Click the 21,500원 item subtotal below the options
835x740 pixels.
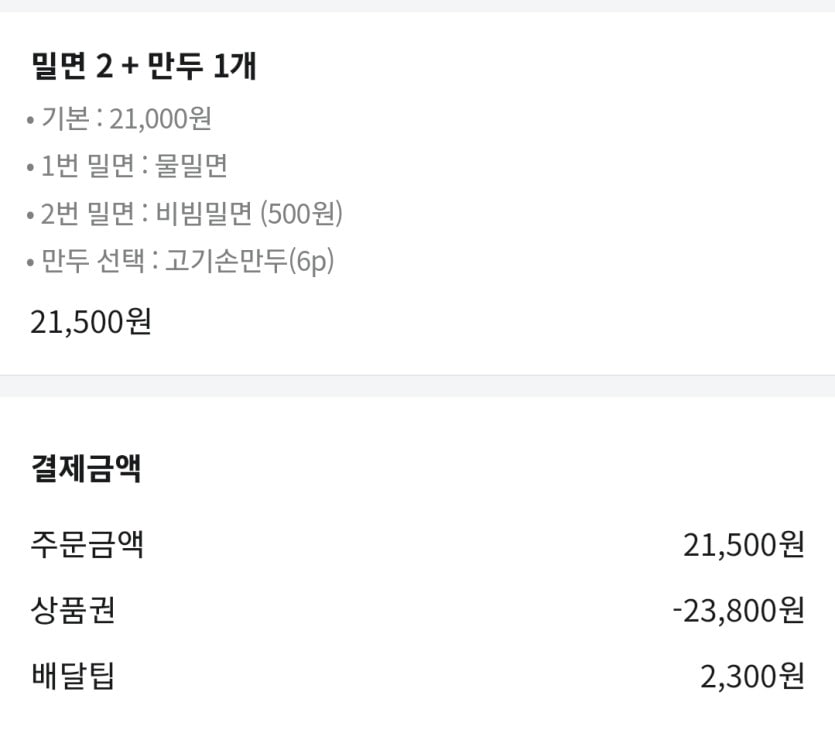[91, 322]
